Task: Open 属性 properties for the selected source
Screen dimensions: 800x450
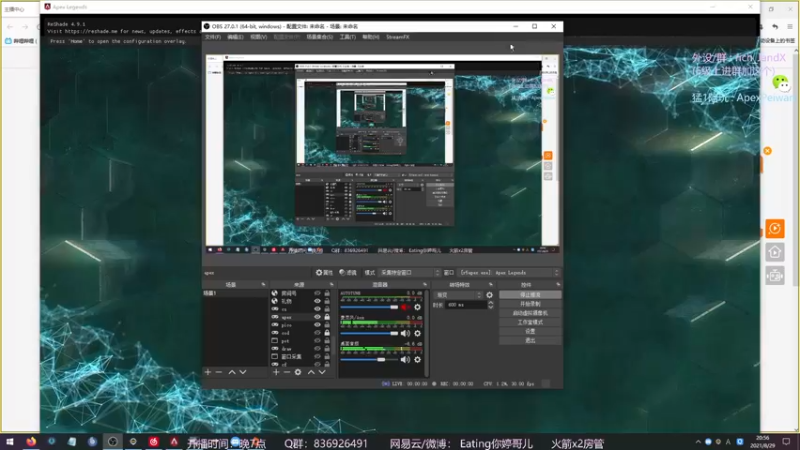Action: click(324, 272)
